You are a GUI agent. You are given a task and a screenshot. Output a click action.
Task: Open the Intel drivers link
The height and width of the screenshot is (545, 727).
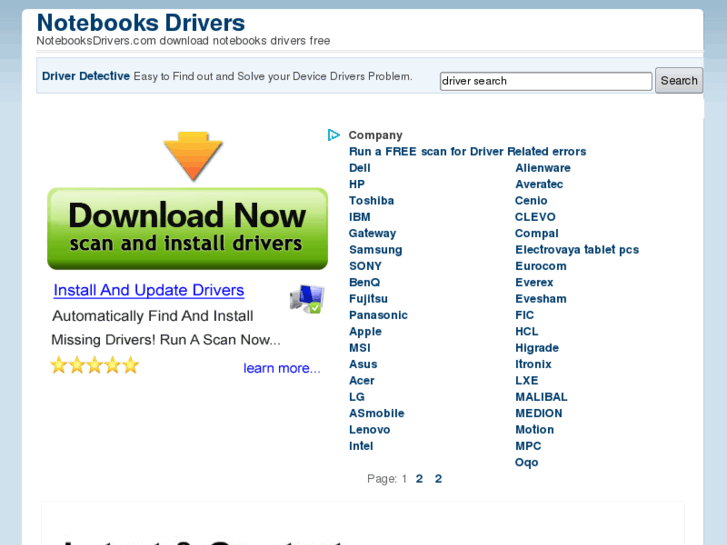361,446
